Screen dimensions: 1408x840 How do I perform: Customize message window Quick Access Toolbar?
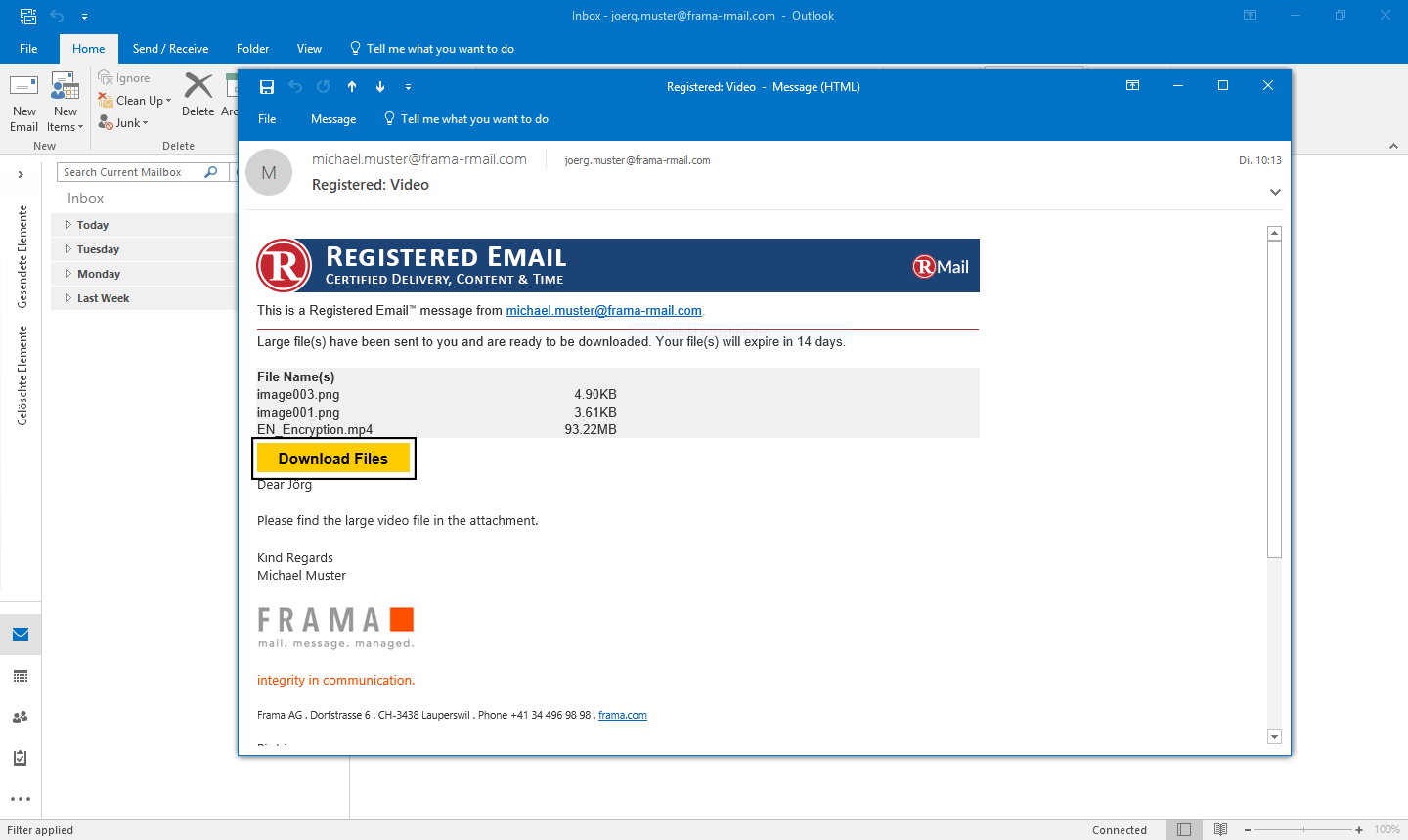click(408, 87)
